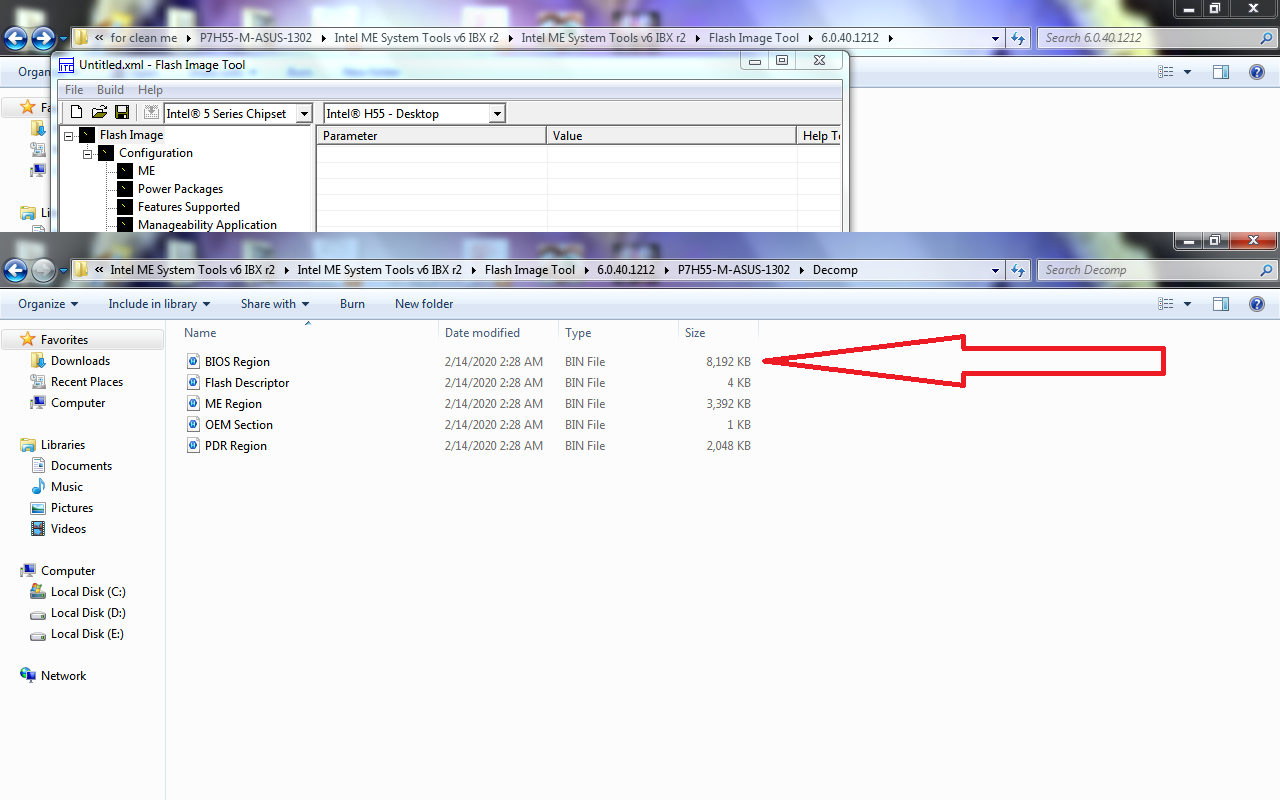Open Build menu in Flash Image Tool
This screenshot has height=800, width=1280.
pyautogui.click(x=110, y=90)
